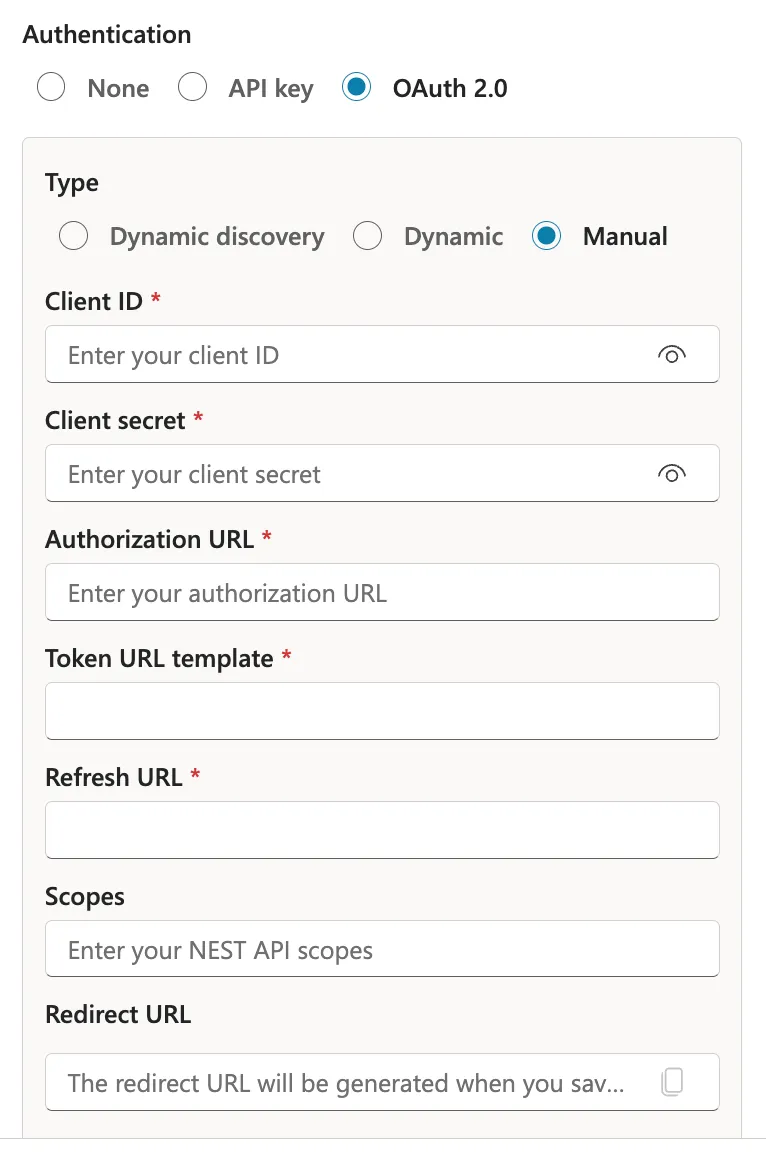Reveal the Client ID value with the eye icon

[672, 354]
